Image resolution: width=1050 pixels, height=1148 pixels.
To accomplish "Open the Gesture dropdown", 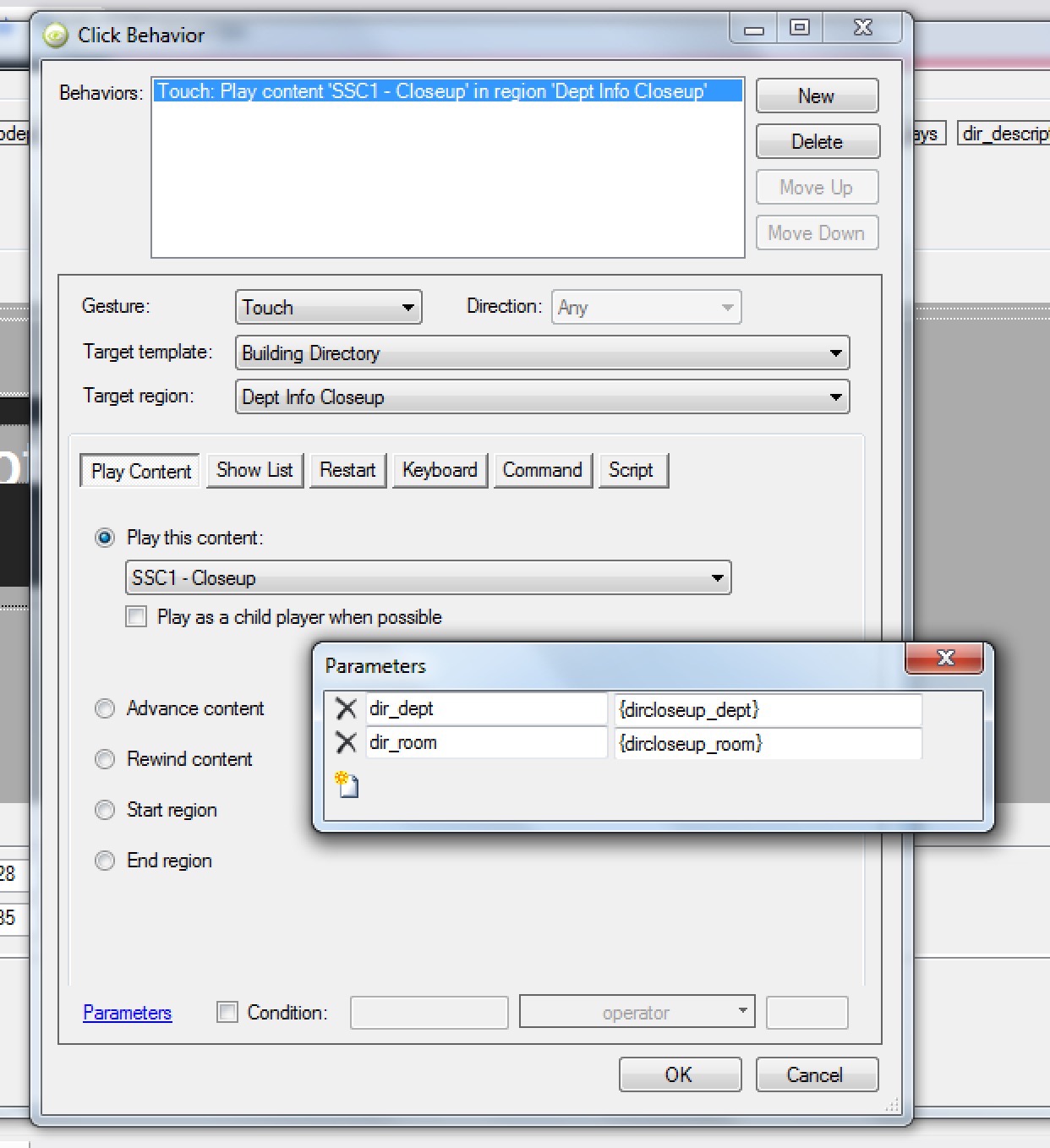I will point(328,307).
